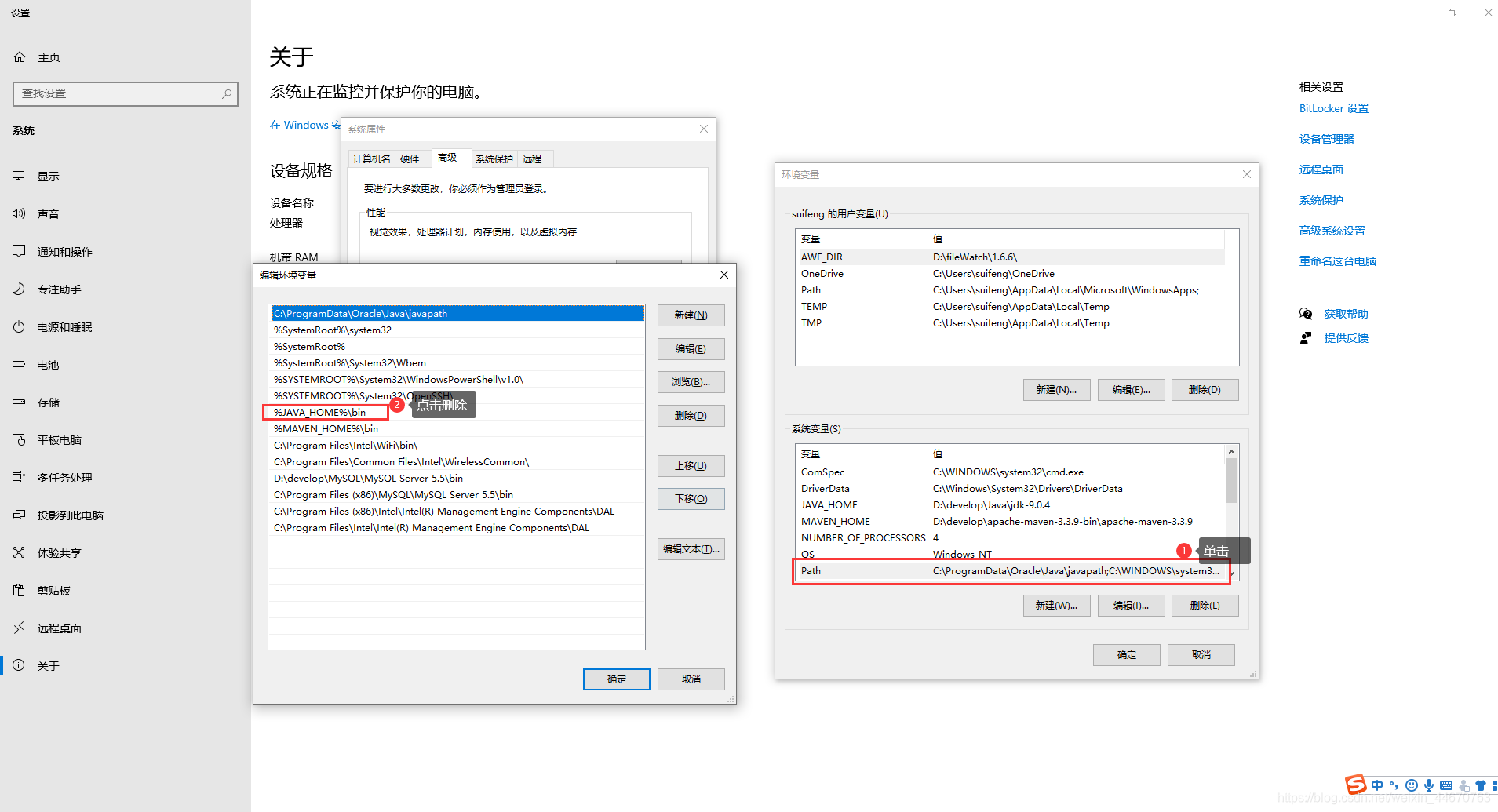1498x812 pixels.
Task: Cancel the Edit environment variable dialog (取消)
Action: (x=691, y=679)
